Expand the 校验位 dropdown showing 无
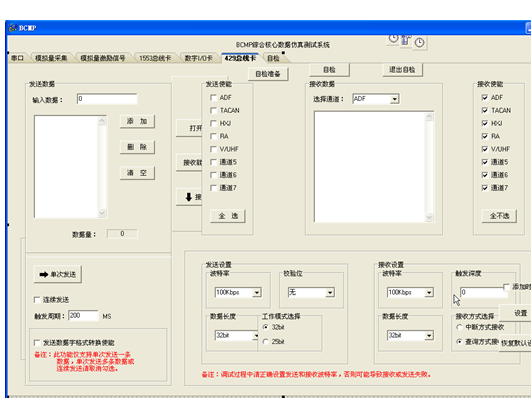 [330, 292]
